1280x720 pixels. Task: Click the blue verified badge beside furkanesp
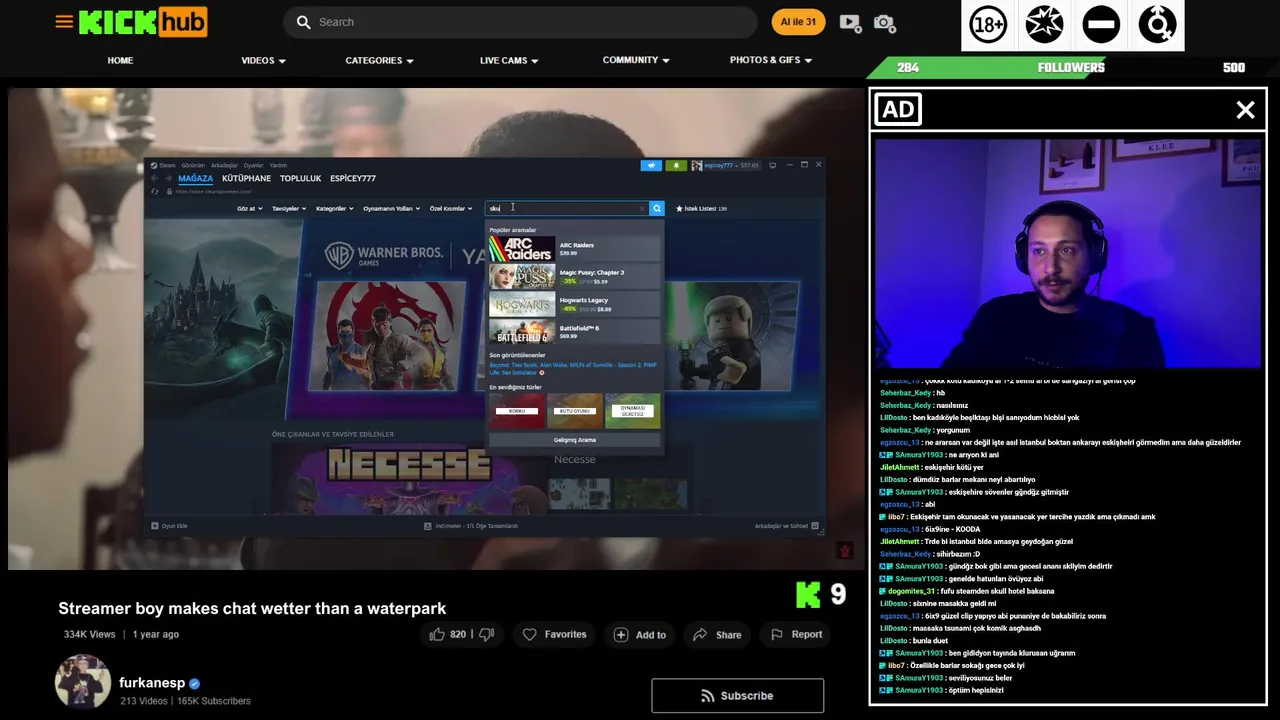195,684
